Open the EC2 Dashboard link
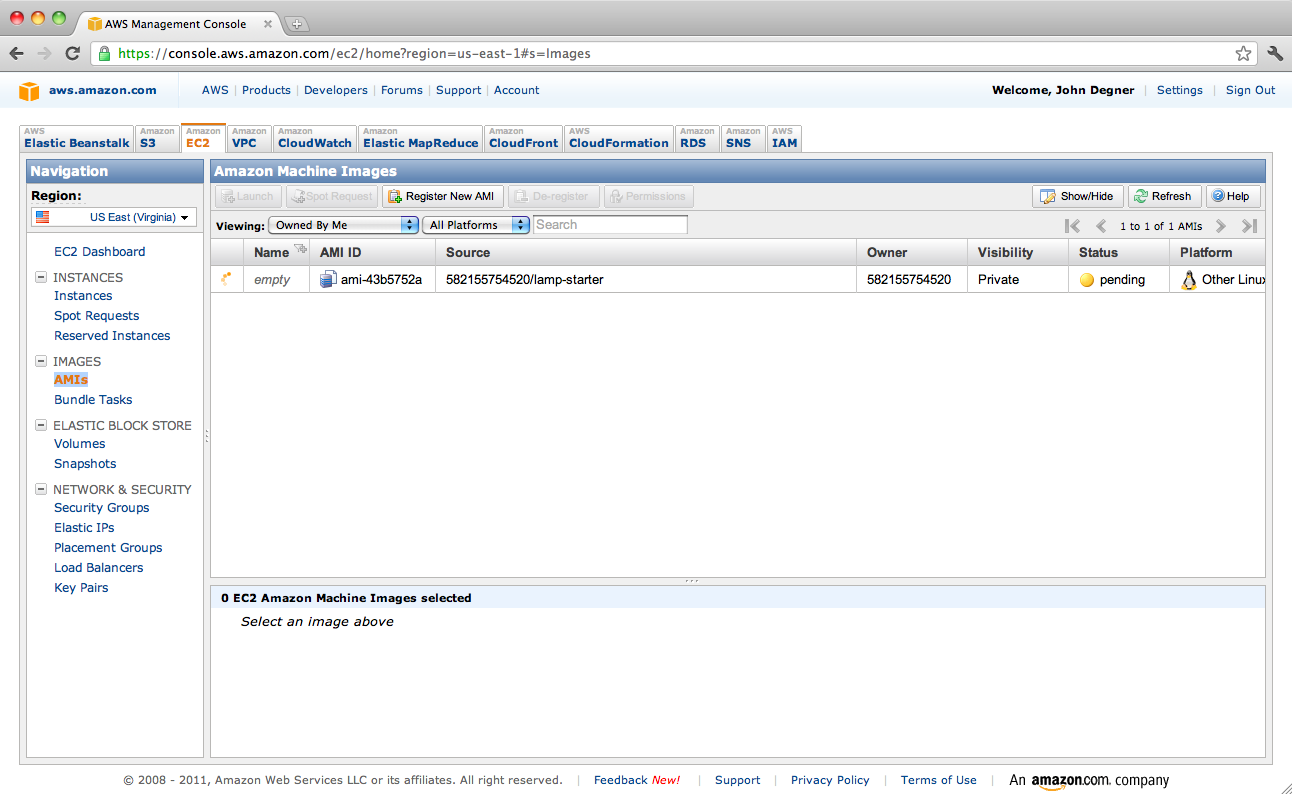The width and height of the screenshot is (1292, 795). click(99, 252)
